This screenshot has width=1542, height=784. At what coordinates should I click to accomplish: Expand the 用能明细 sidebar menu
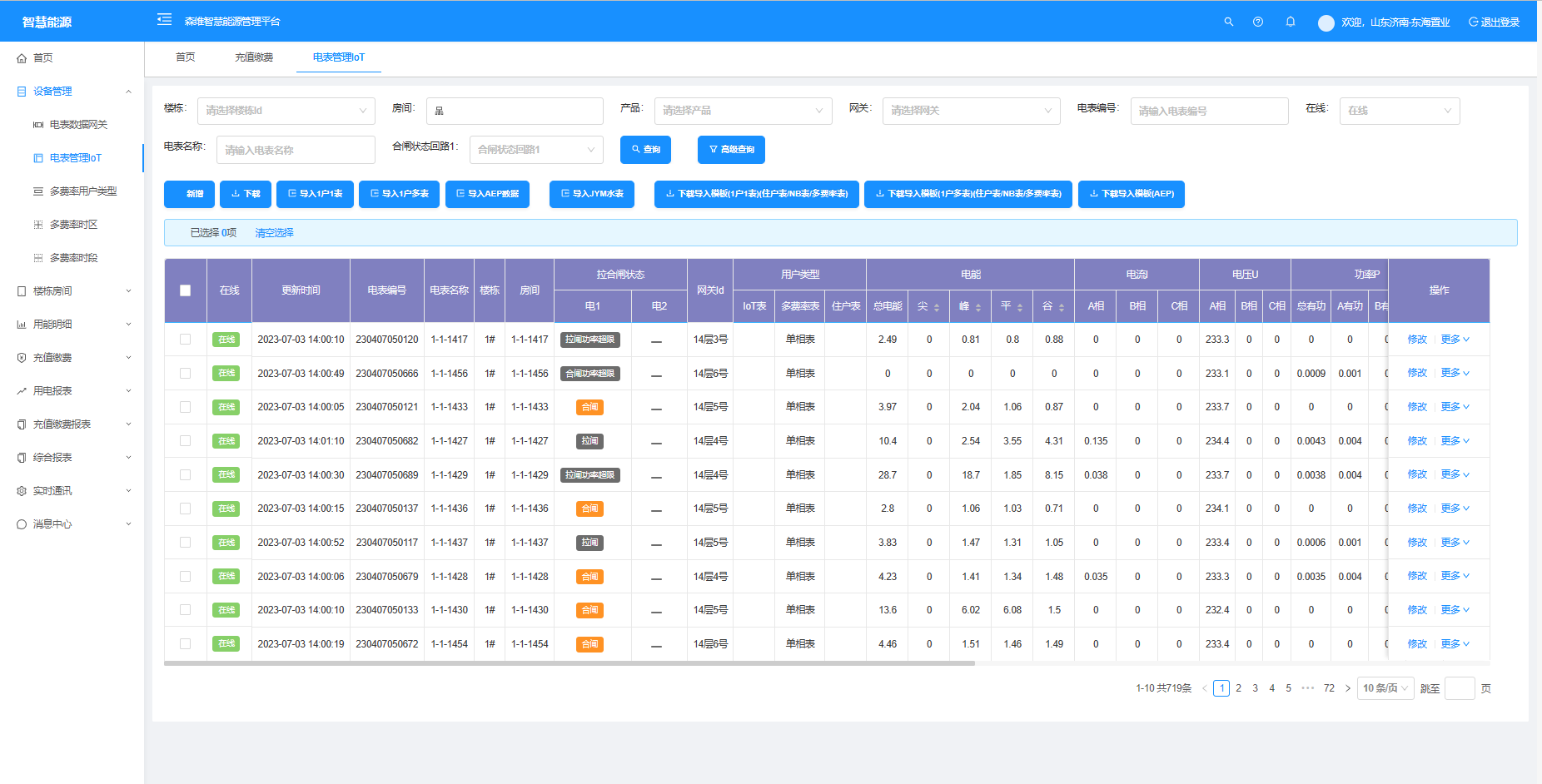[x=73, y=325]
